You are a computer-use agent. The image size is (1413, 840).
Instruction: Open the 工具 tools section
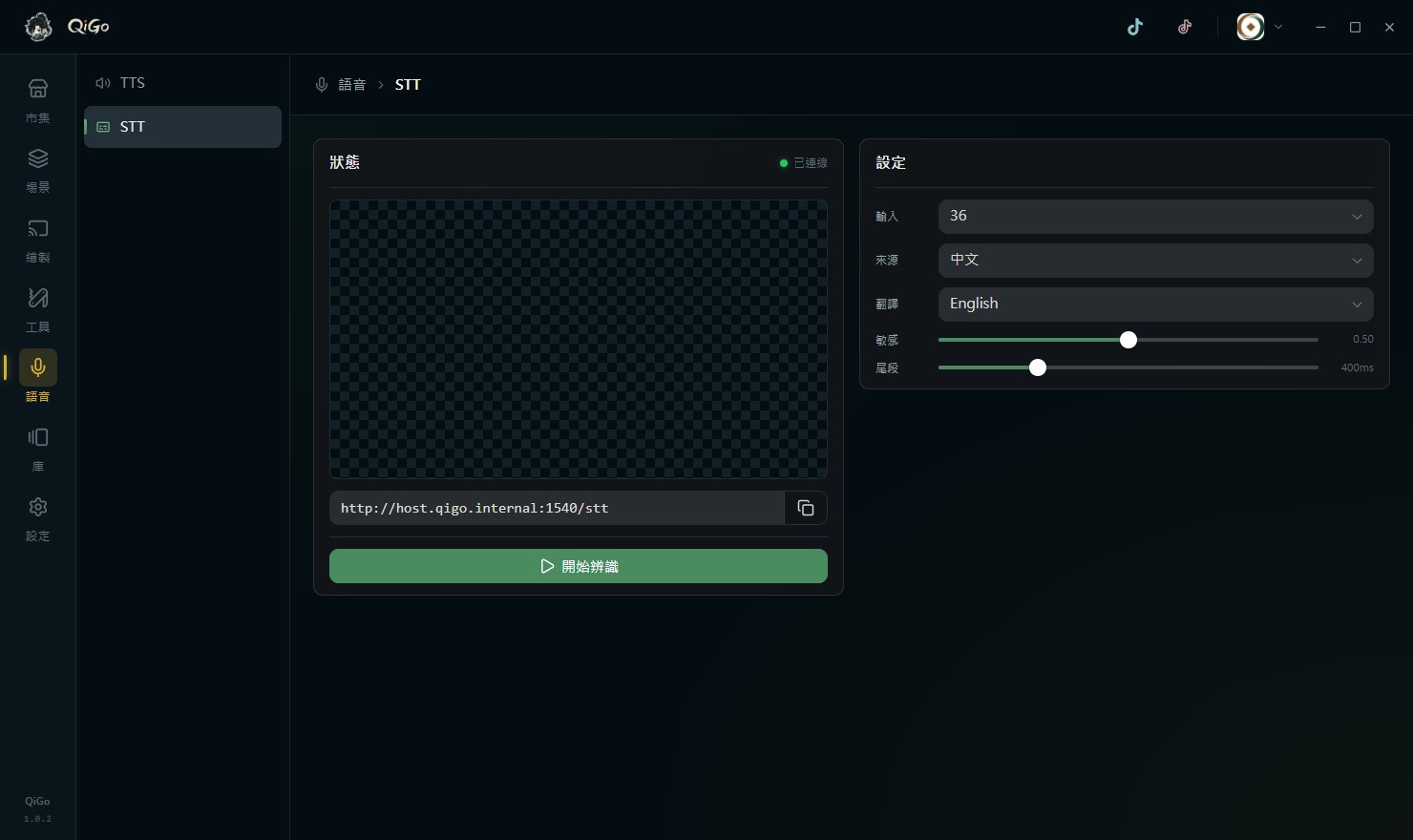point(38,309)
